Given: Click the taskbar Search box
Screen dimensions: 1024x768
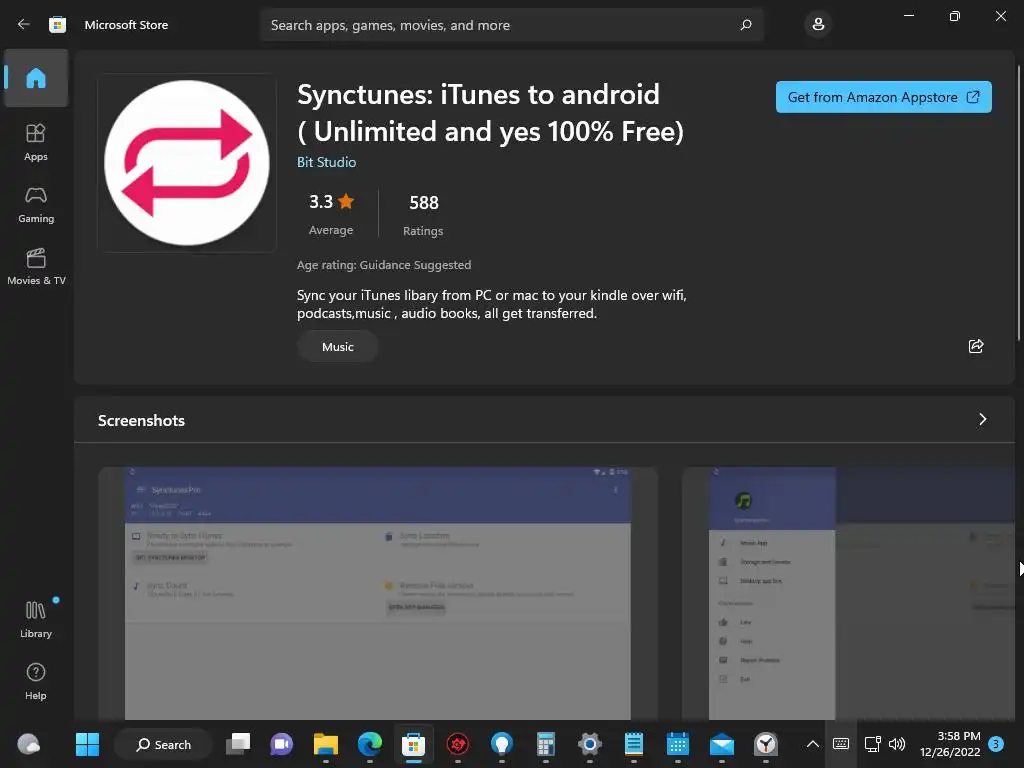Looking at the screenshot, I should [163, 744].
